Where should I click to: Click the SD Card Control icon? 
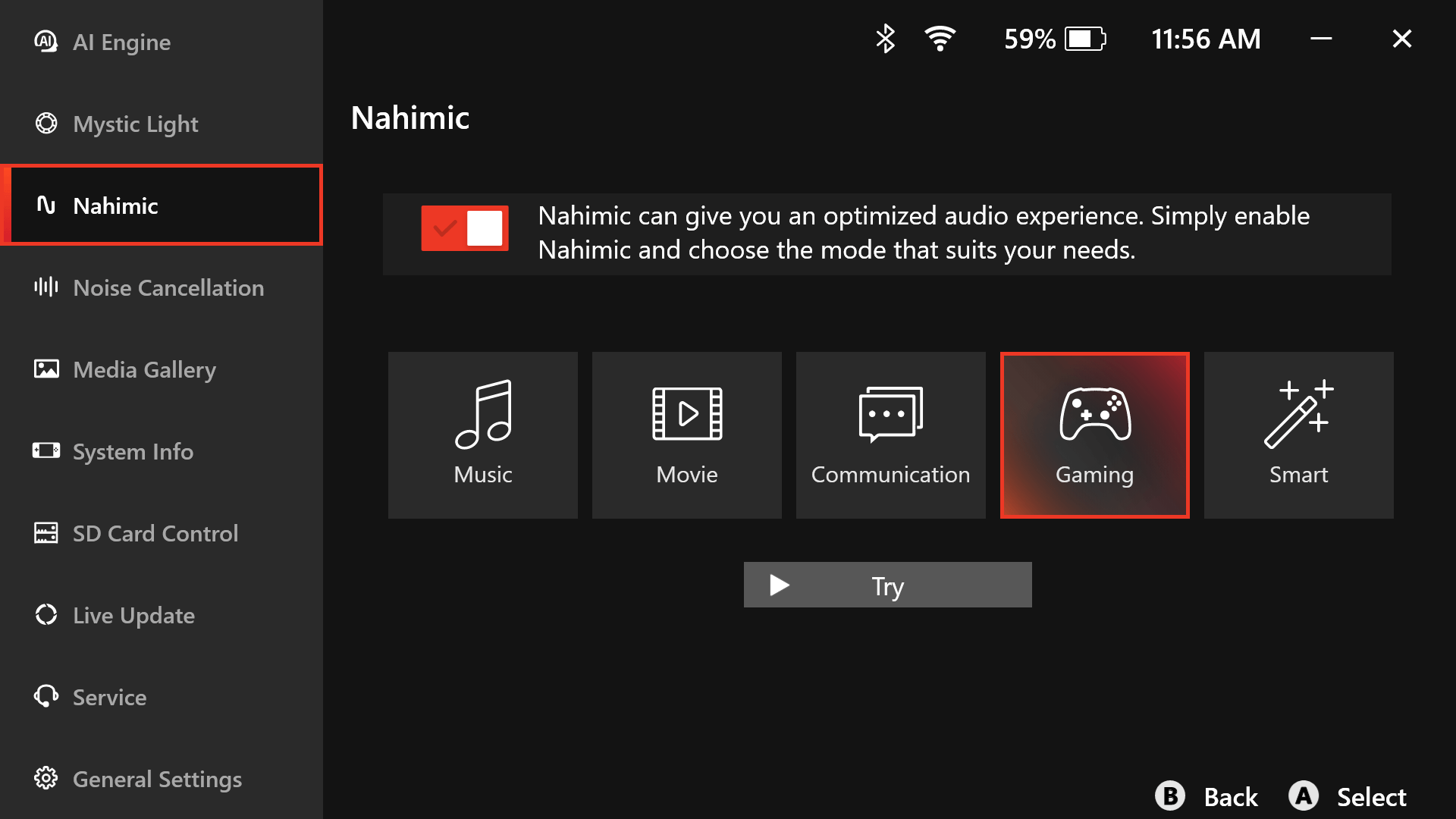coord(46,533)
